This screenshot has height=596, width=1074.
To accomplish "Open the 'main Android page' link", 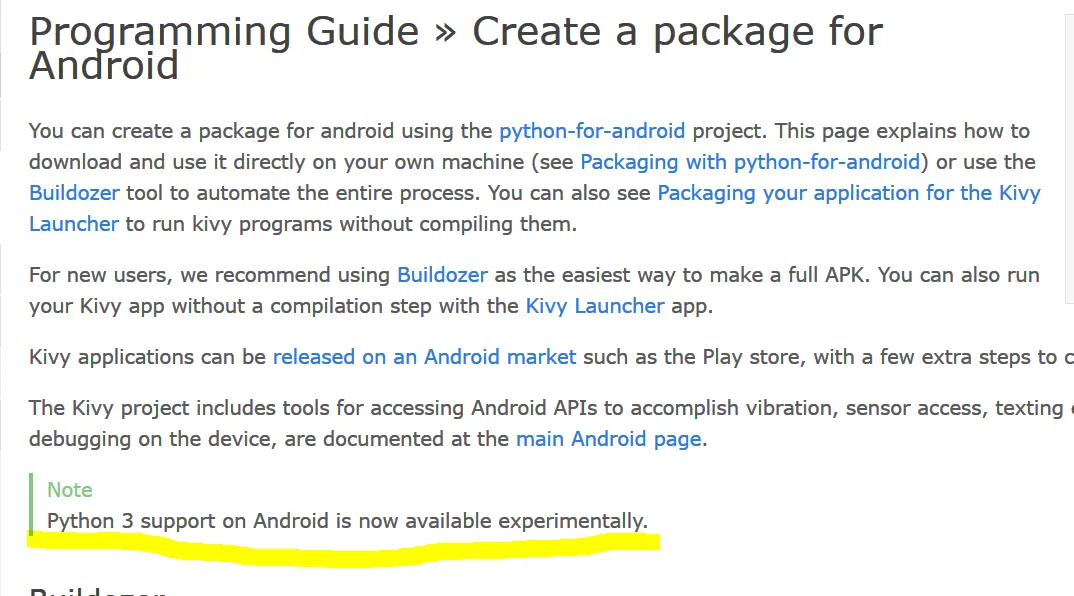I will (608, 439).
